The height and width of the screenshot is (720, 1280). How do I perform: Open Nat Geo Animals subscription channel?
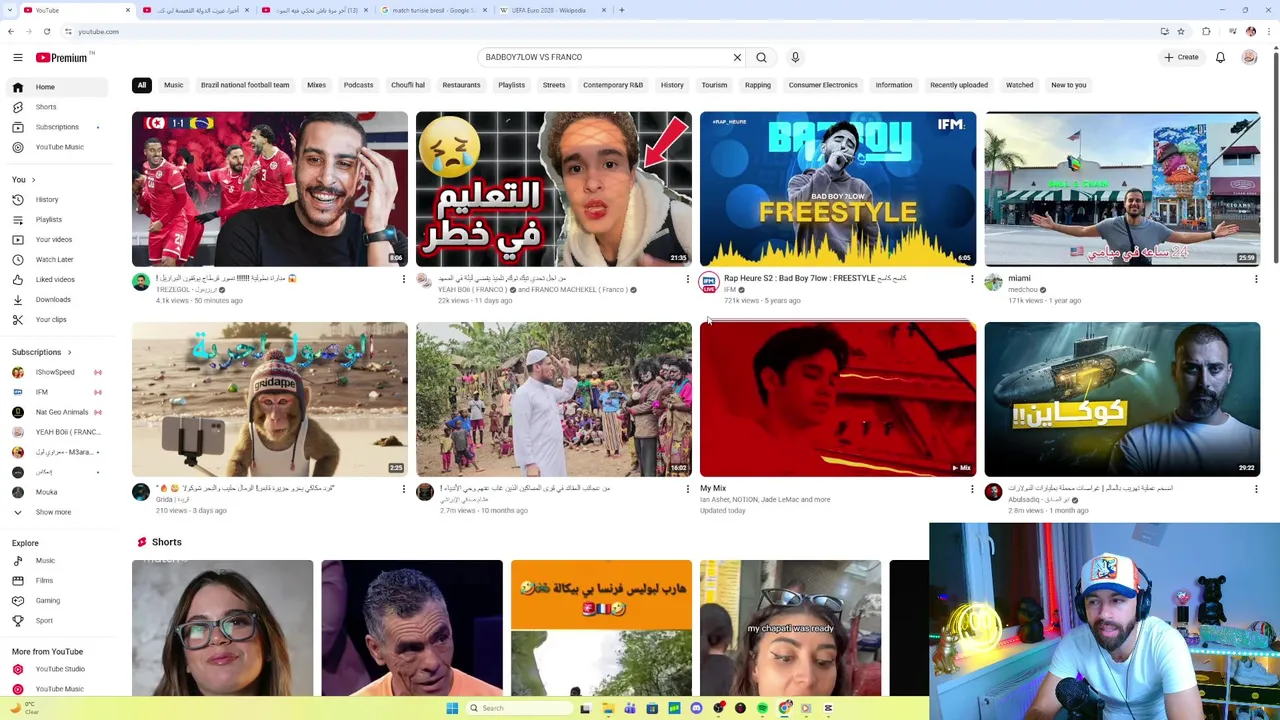pos(55,412)
